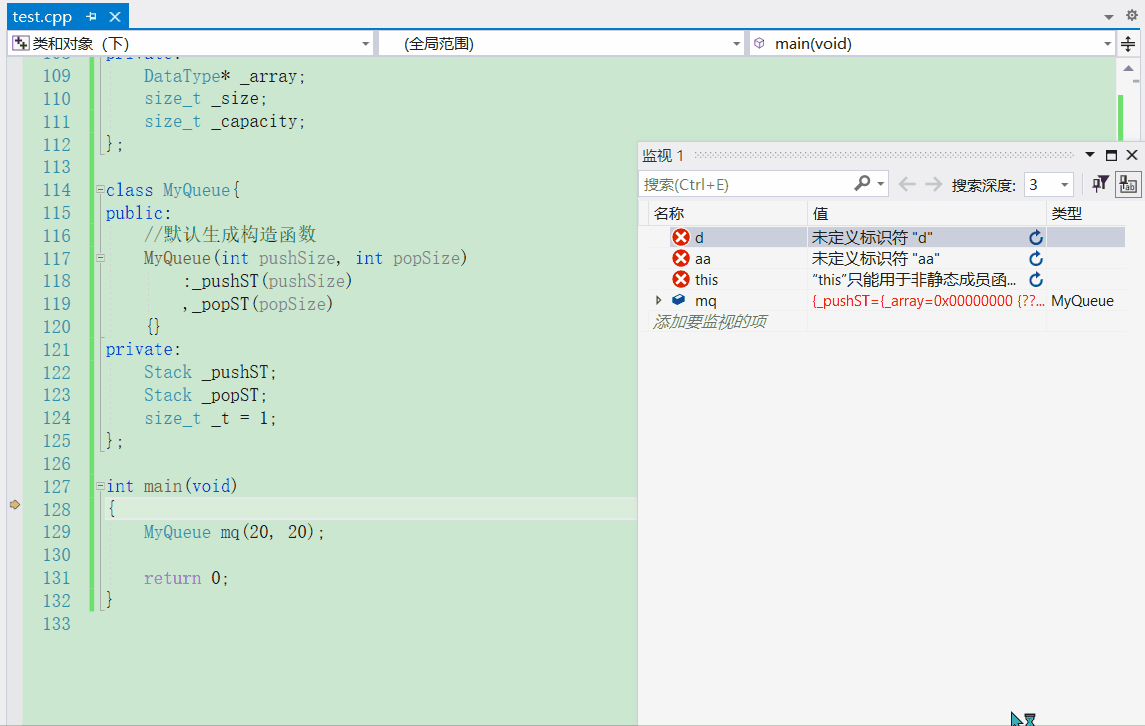Open the search options dropdown arrow
This screenshot has height=726, width=1145.
click(x=881, y=184)
